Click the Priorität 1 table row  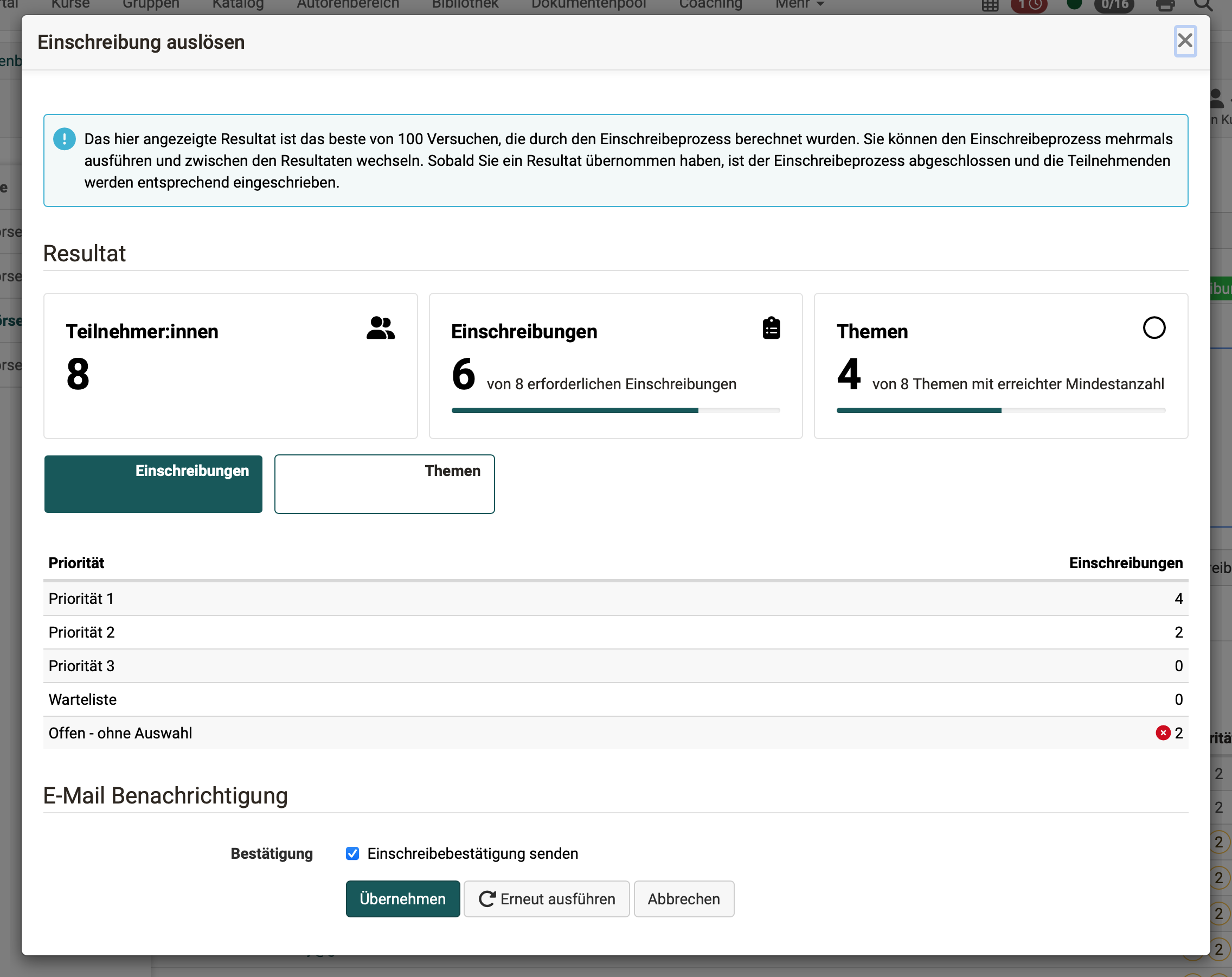pyautogui.click(x=615, y=599)
